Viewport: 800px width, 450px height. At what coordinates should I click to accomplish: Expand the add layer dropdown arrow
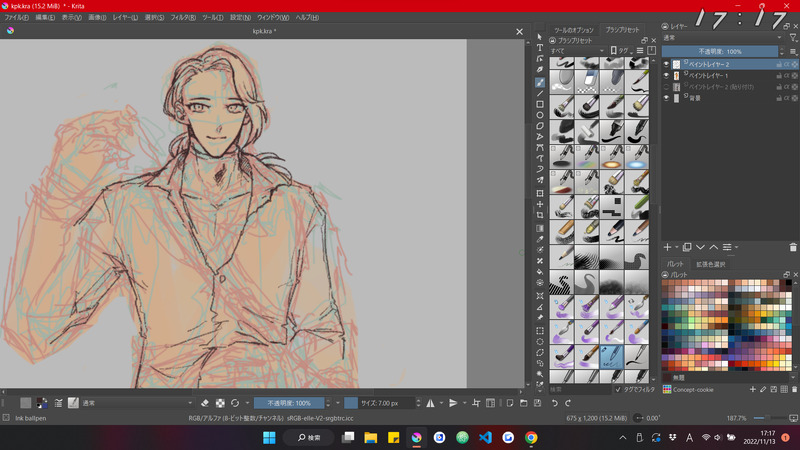tap(676, 246)
